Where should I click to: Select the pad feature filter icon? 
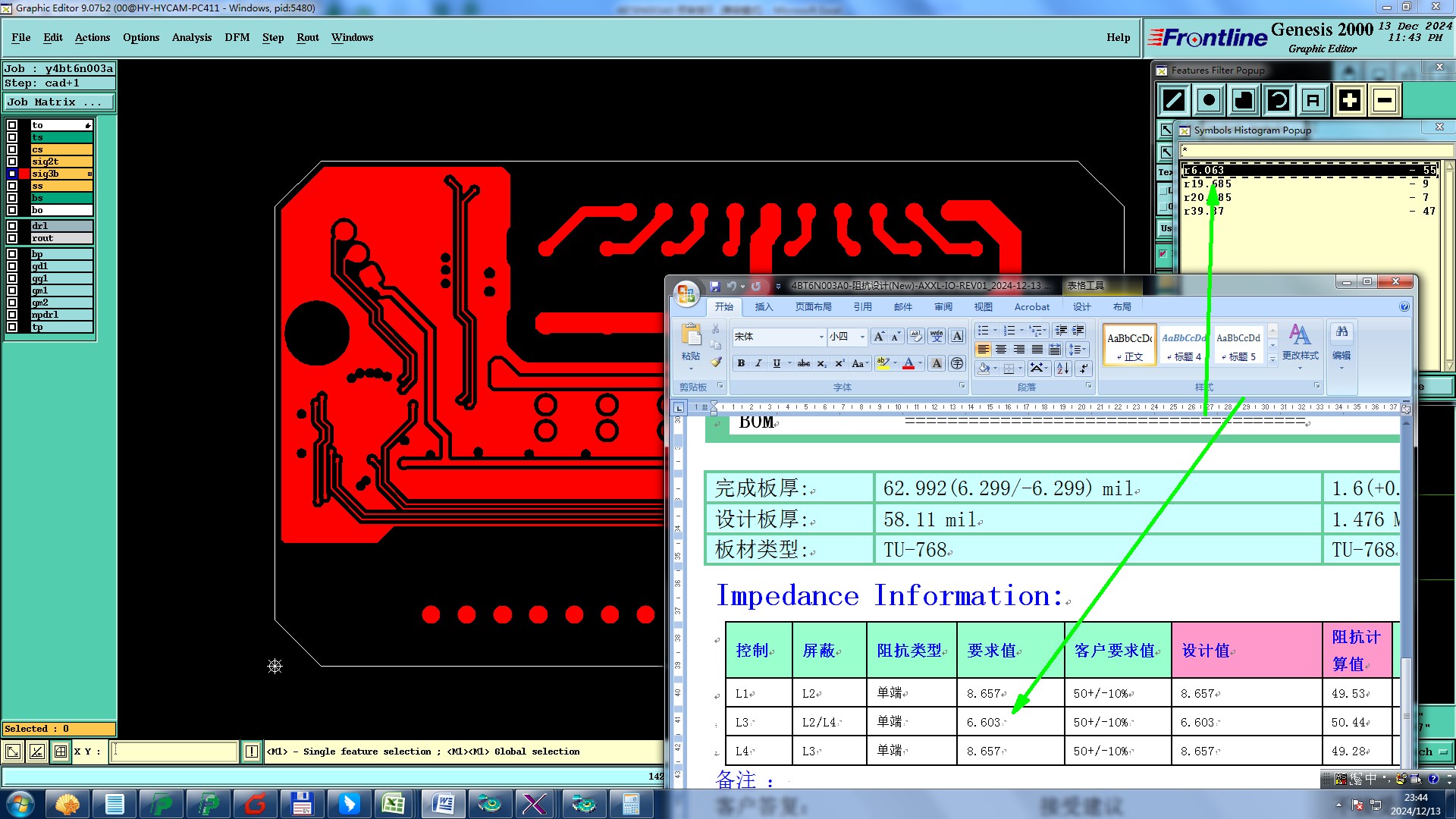1209,100
